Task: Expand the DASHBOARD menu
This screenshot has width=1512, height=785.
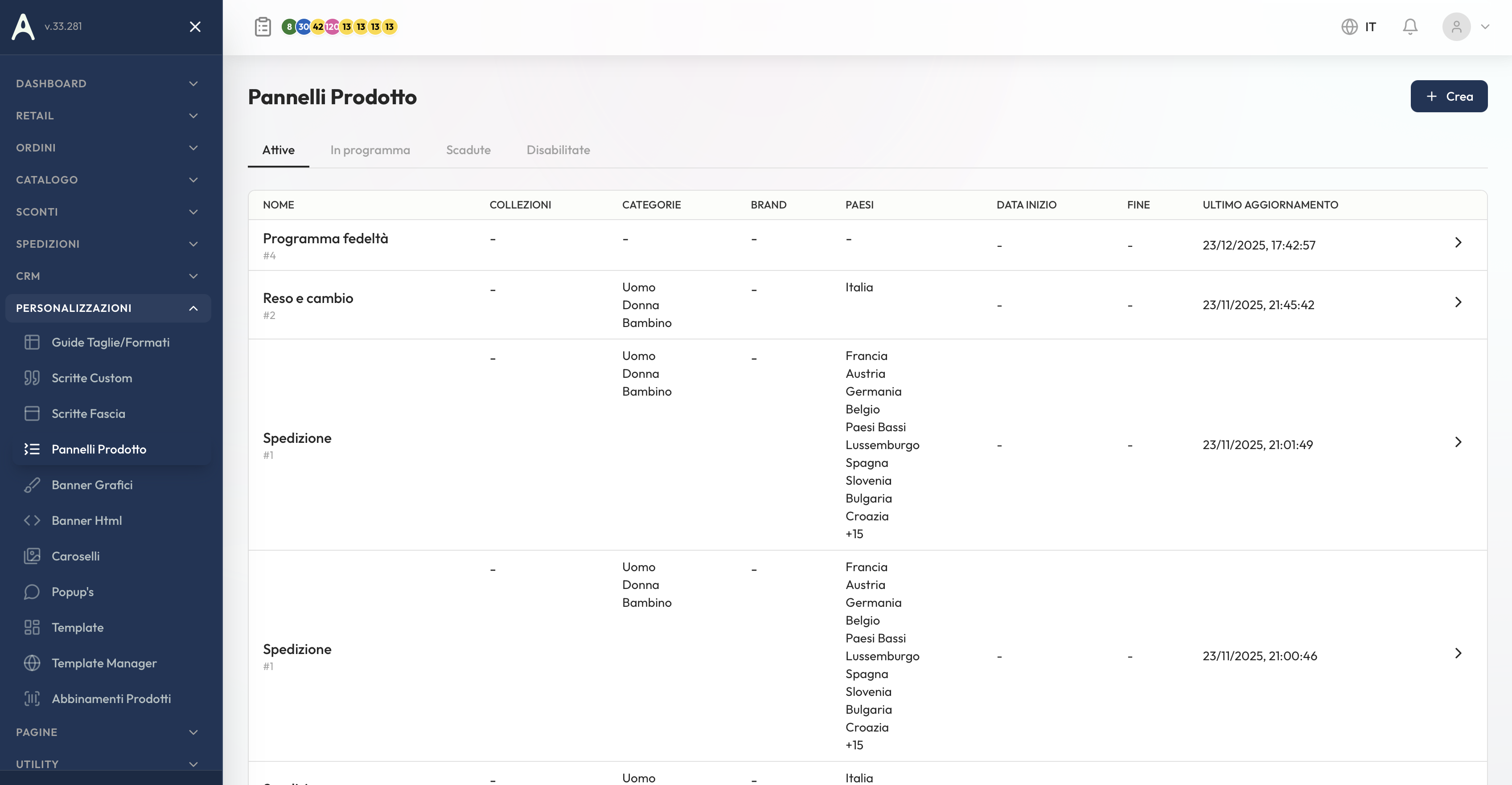Action: (x=108, y=83)
